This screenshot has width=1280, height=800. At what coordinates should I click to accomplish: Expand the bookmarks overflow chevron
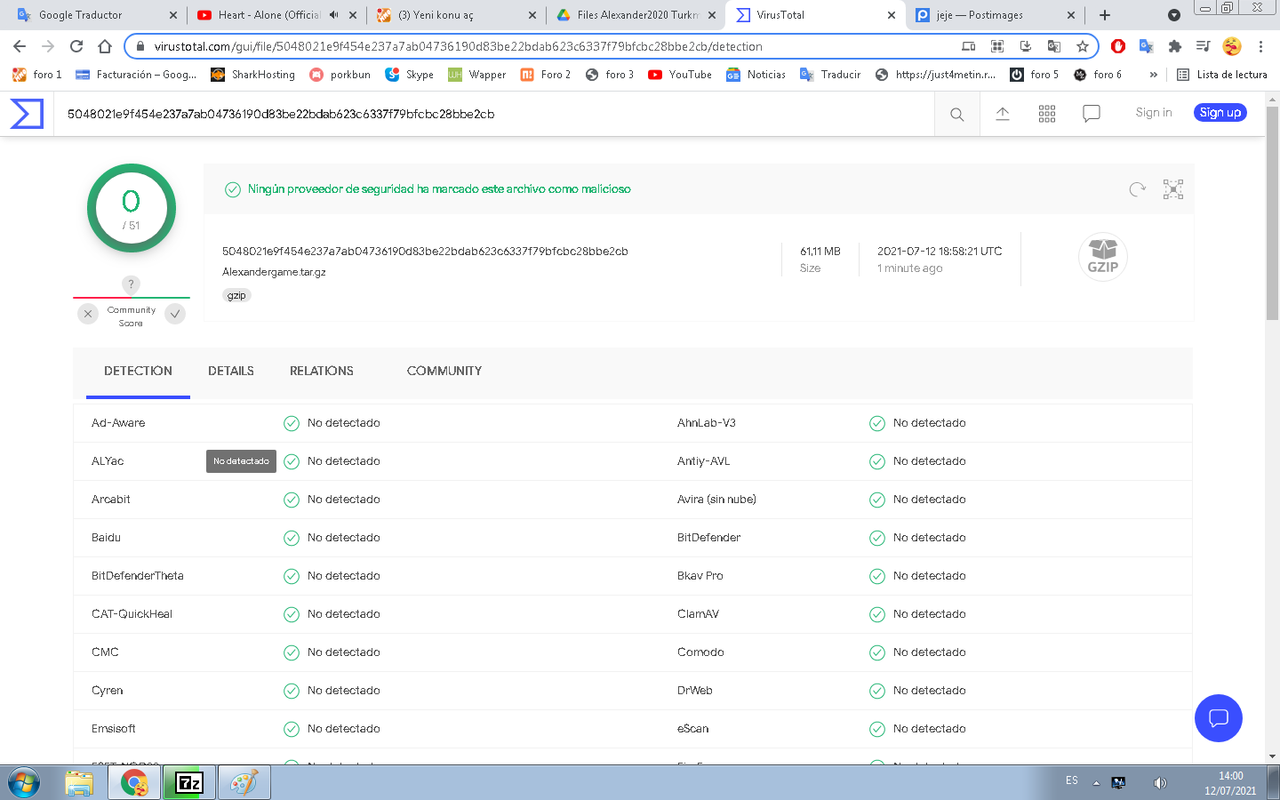[1153, 75]
